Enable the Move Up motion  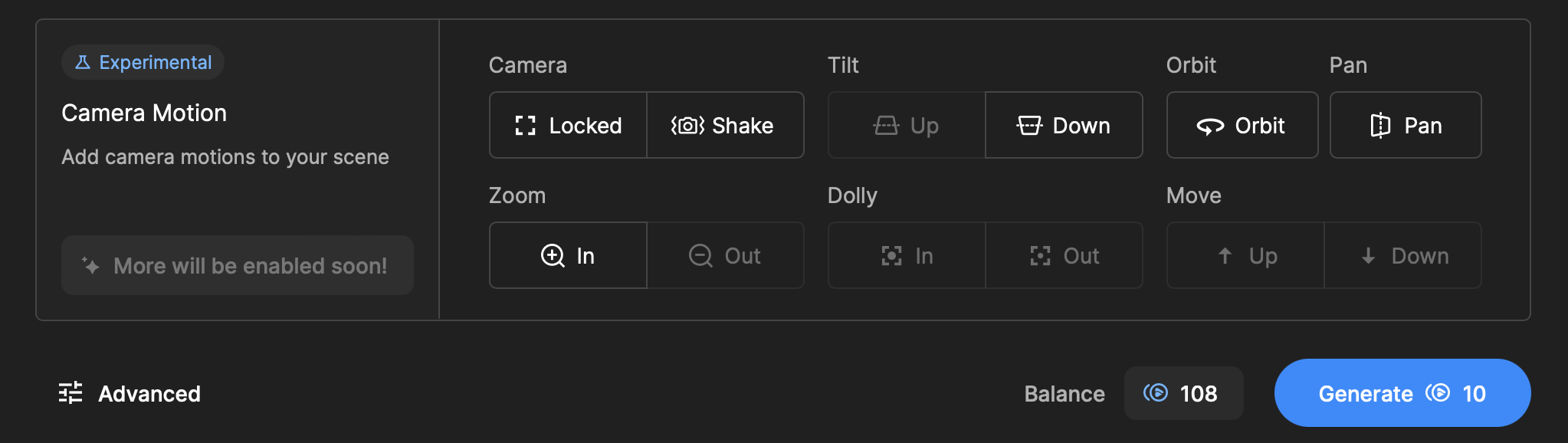tap(1245, 256)
